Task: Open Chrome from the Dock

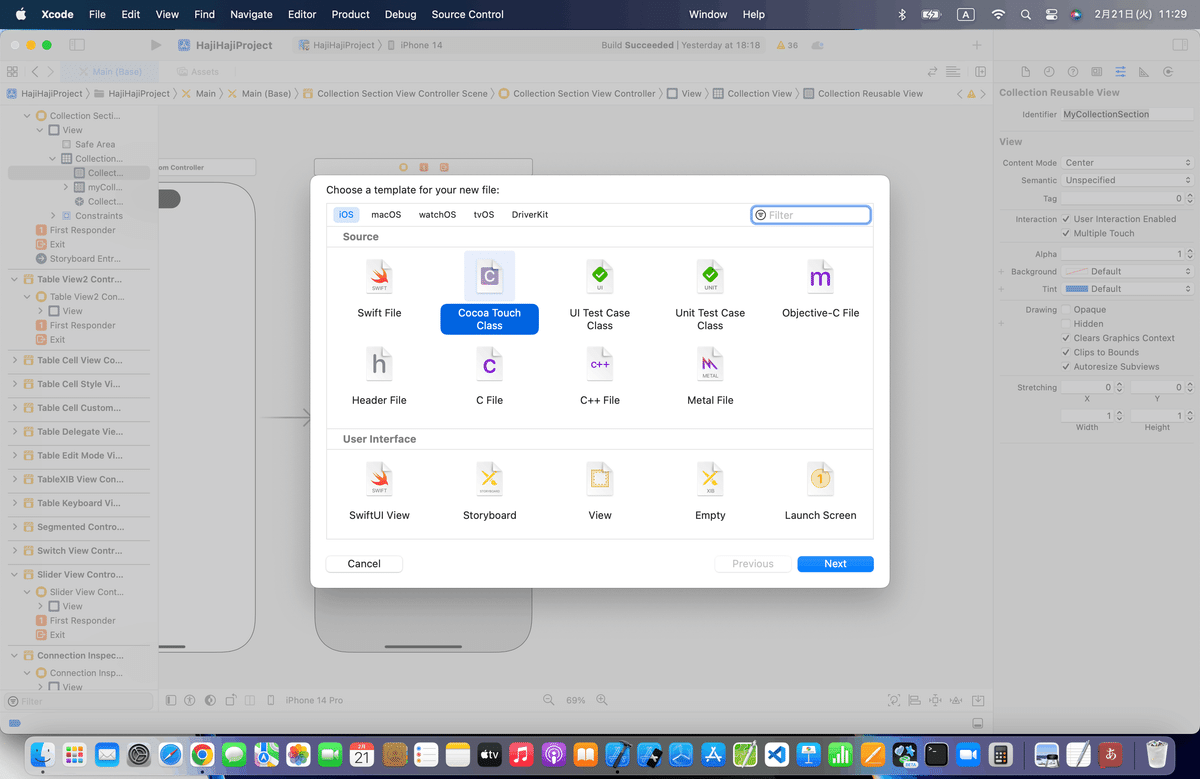Action: click(202, 753)
